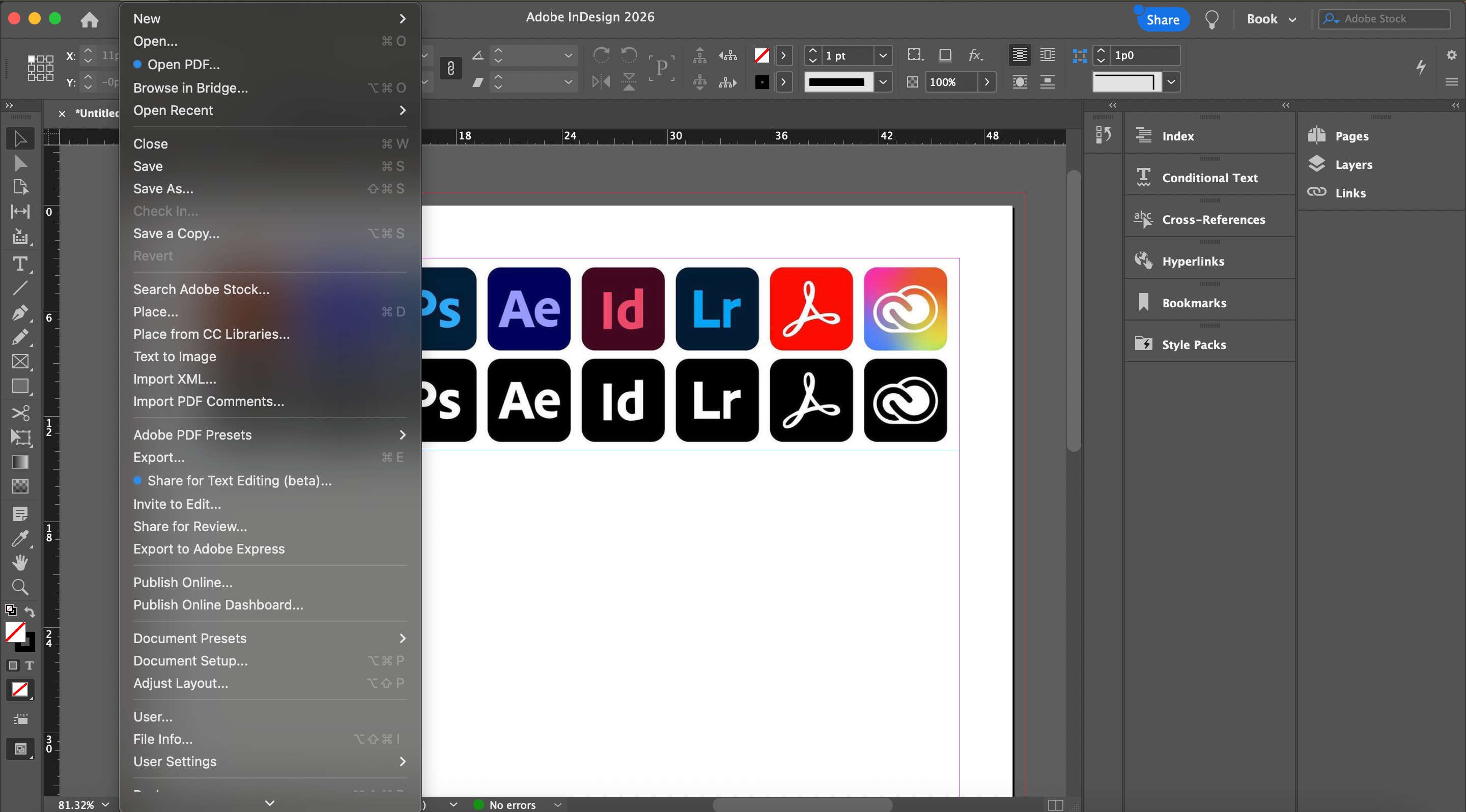Open the Hyperlinks panel
This screenshot has width=1466, height=812.
[1193, 261]
